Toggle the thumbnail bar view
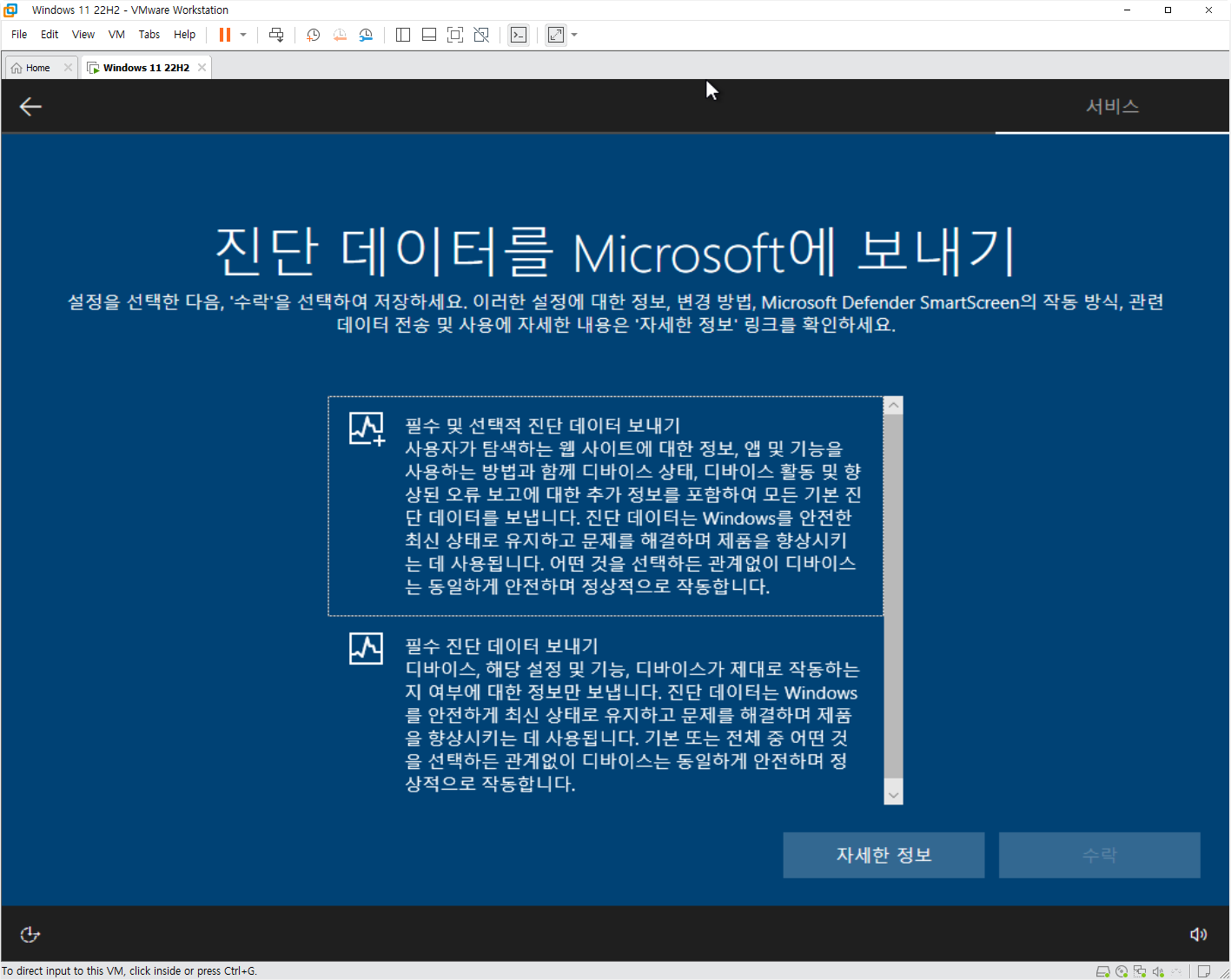The width and height of the screenshot is (1231, 980). pyautogui.click(x=429, y=35)
